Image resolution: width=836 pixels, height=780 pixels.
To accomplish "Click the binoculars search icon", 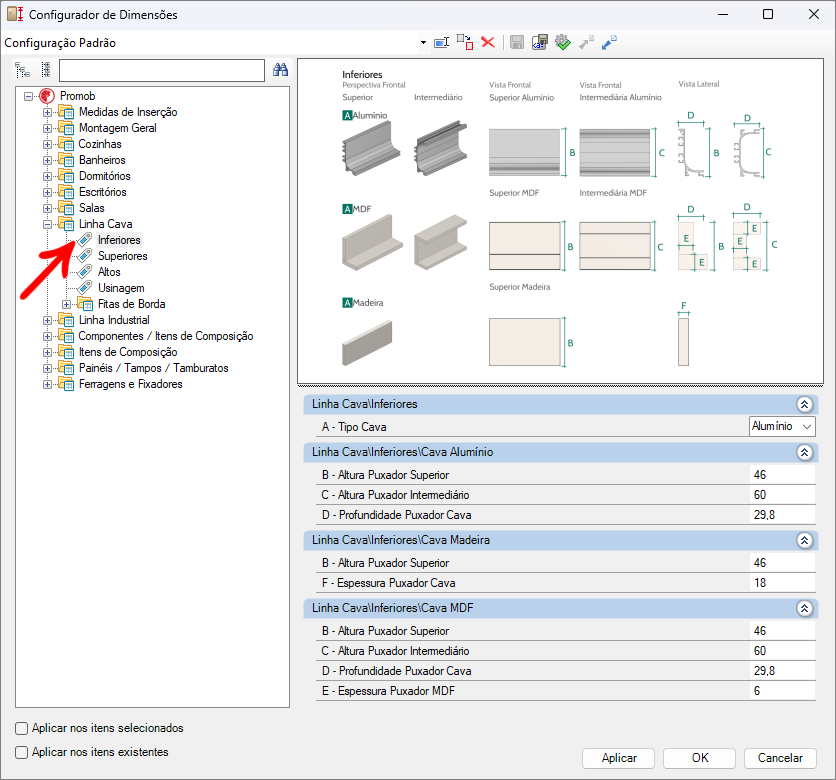I will click(281, 70).
